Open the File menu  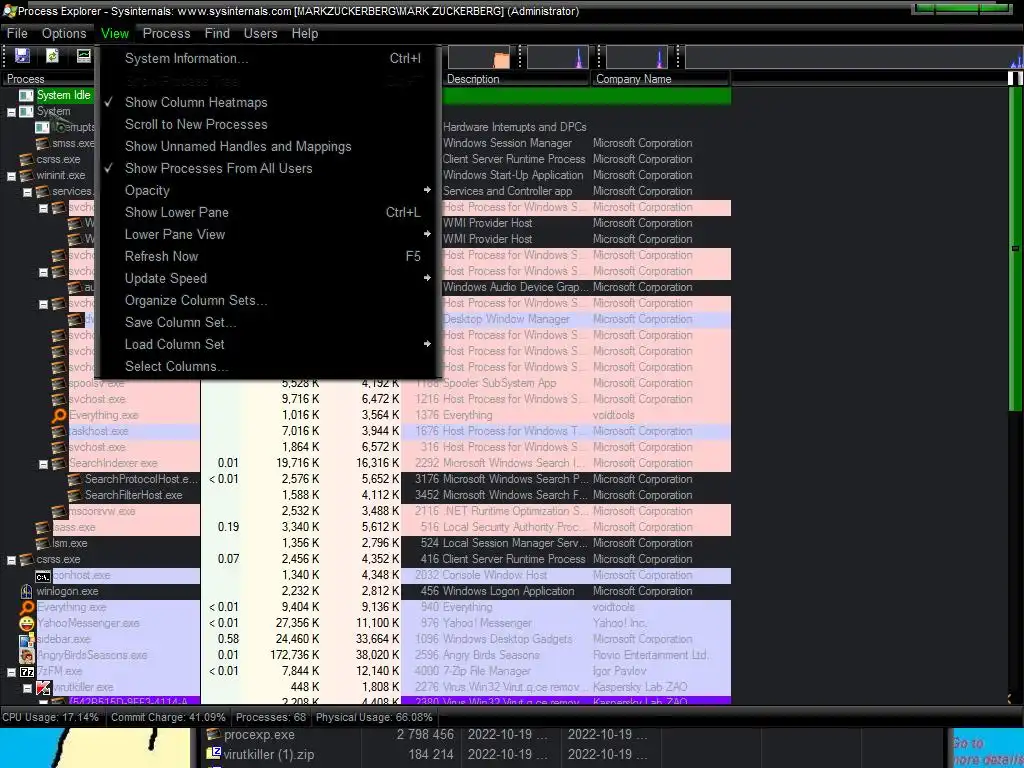point(17,33)
